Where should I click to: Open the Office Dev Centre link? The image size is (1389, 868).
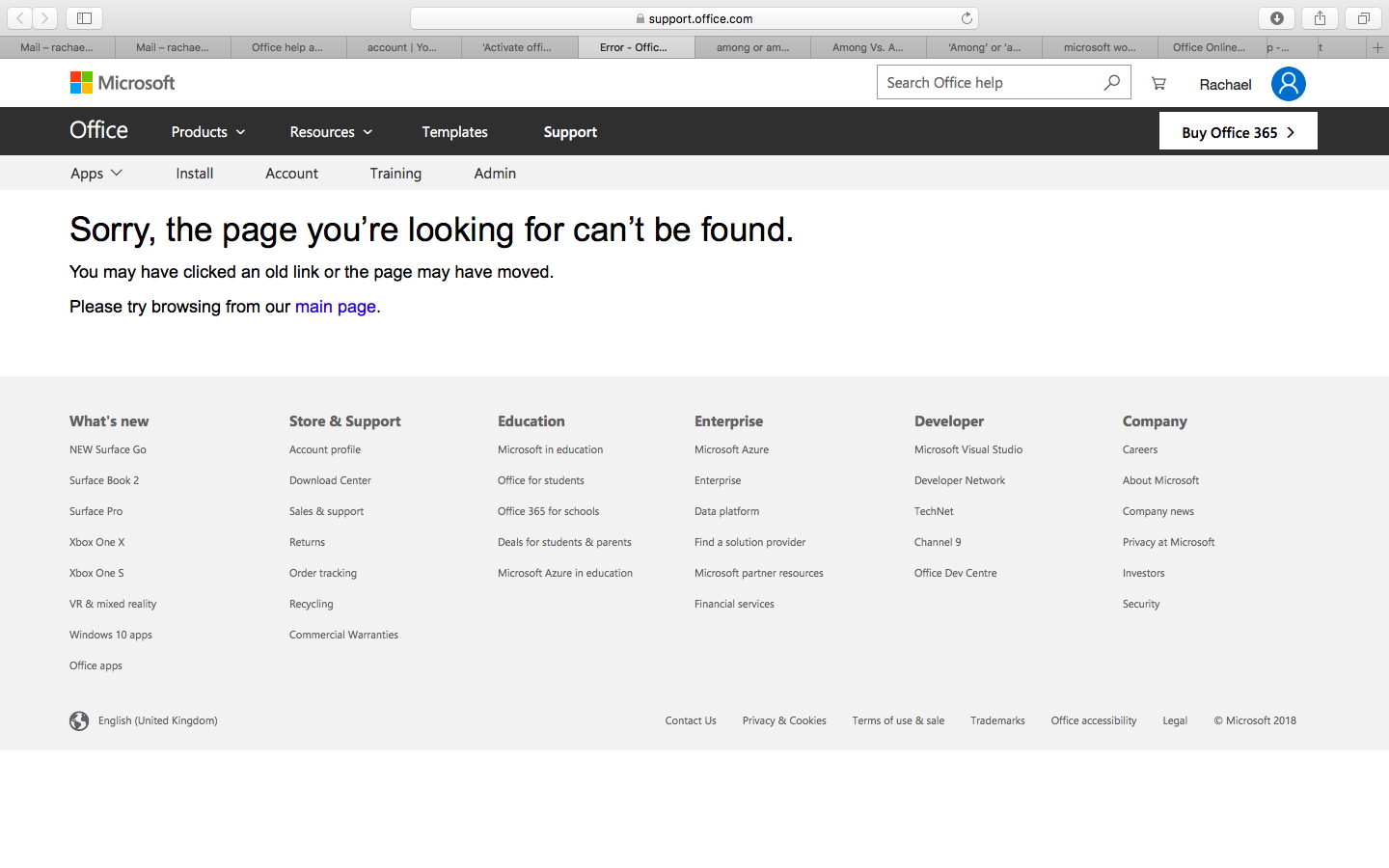coord(956,573)
